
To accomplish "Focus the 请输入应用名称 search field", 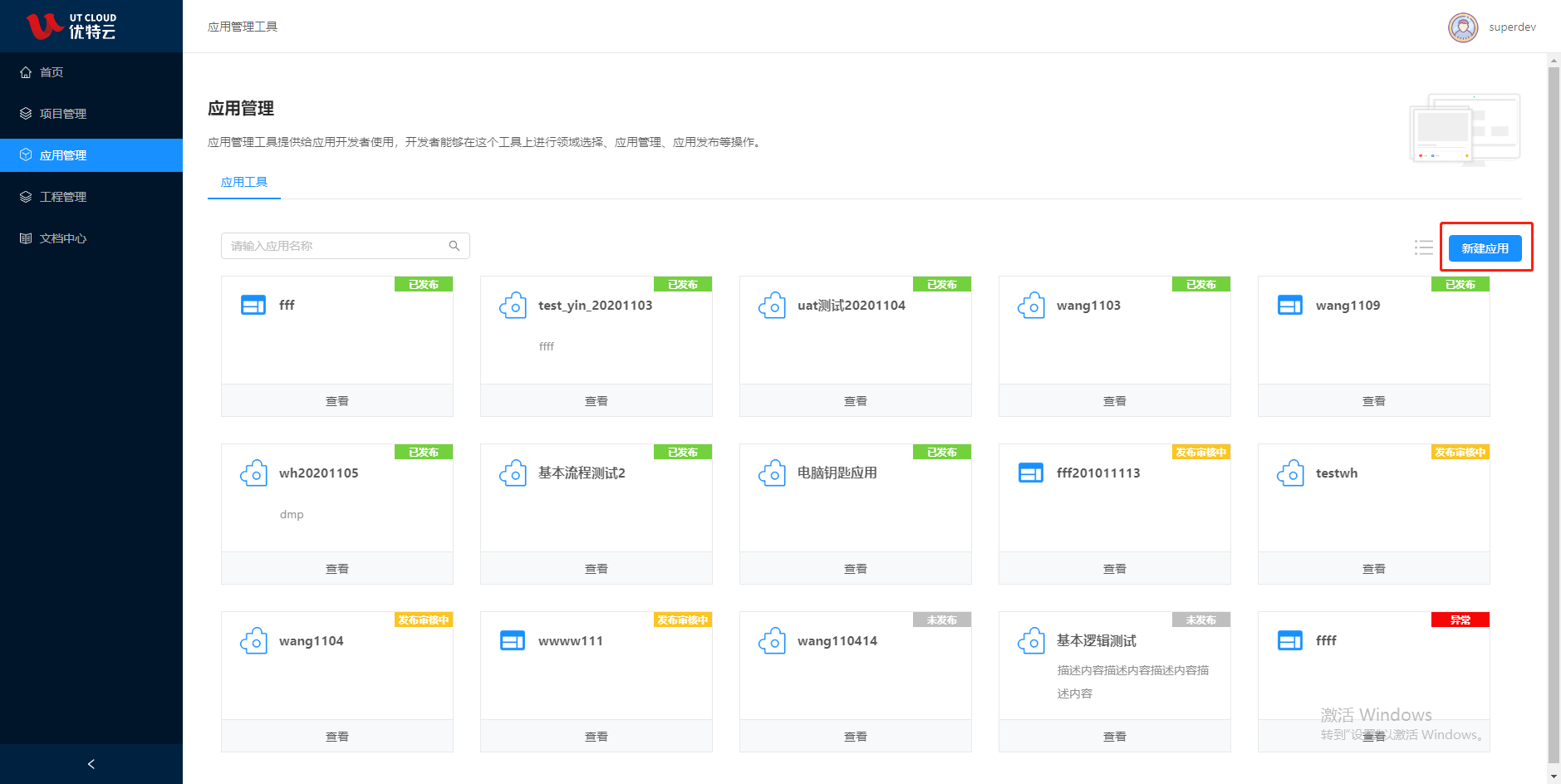I will point(346,246).
